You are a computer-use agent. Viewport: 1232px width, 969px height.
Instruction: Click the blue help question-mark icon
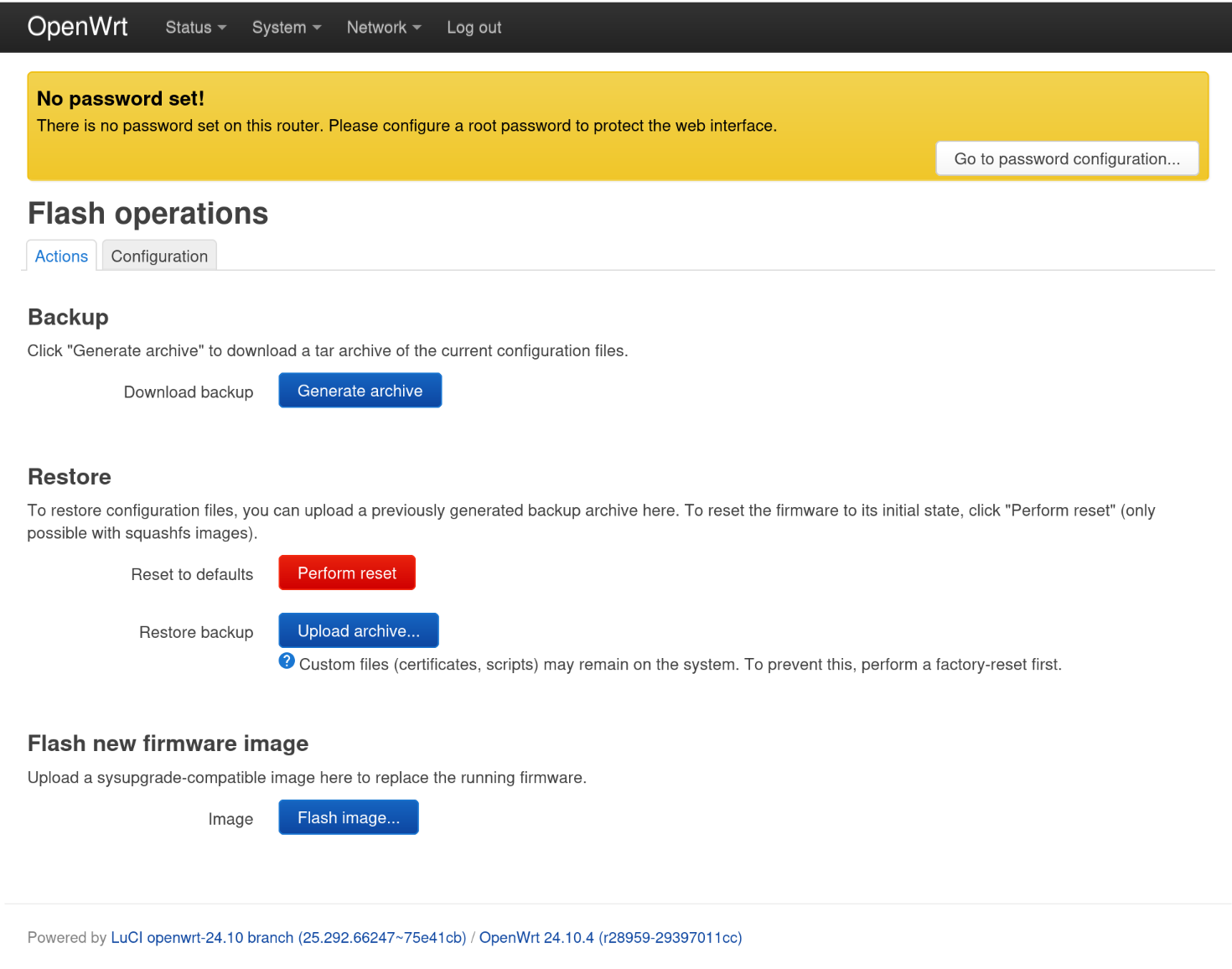tap(287, 661)
